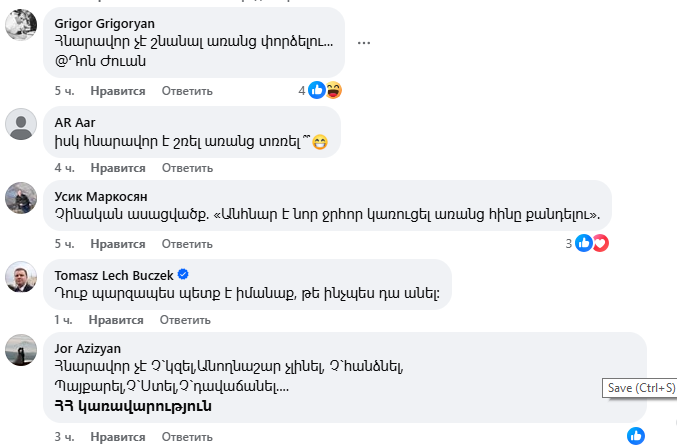
Task: Click the @Դոն Ժուան mention
Action: 101,61
